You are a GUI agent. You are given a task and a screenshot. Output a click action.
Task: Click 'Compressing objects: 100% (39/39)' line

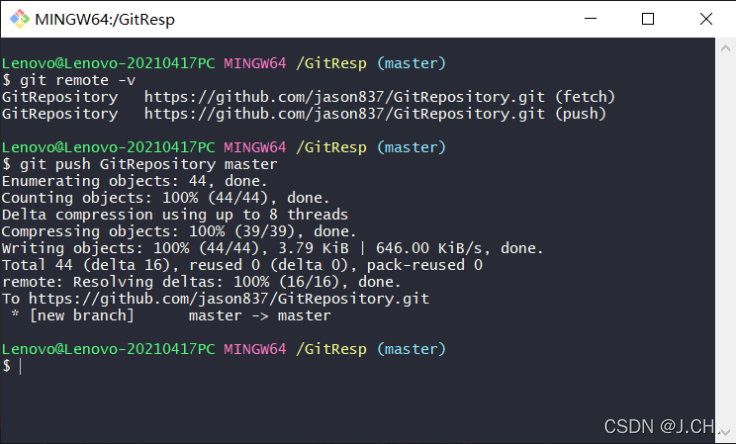[179, 232]
